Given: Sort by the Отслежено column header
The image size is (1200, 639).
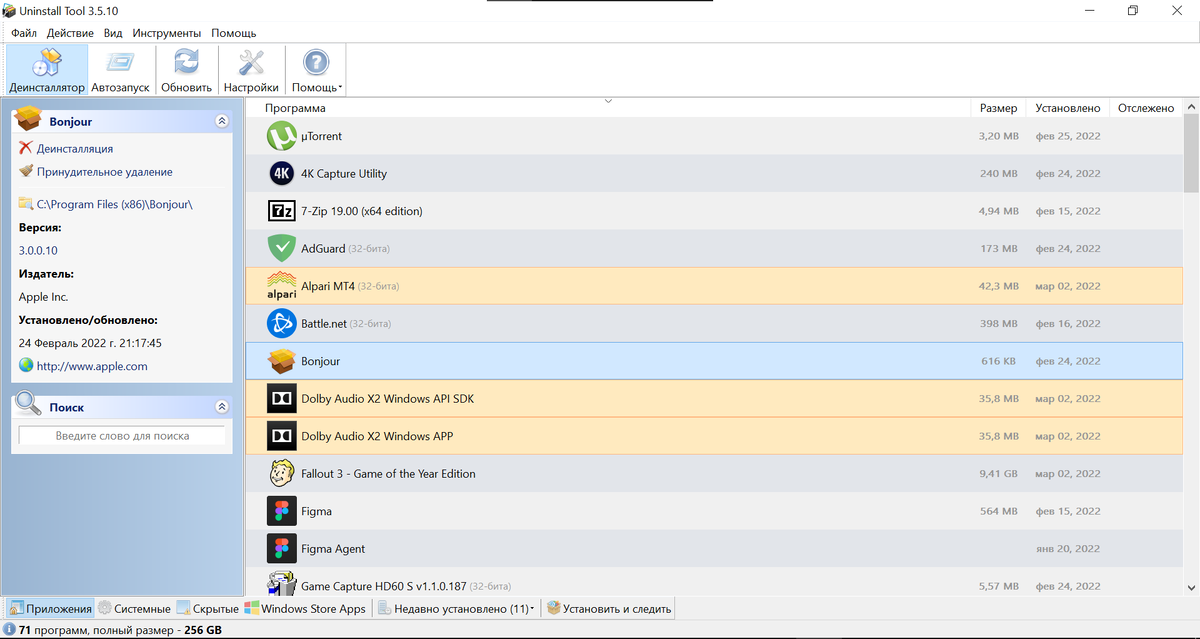Looking at the screenshot, I should coord(1146,108).
